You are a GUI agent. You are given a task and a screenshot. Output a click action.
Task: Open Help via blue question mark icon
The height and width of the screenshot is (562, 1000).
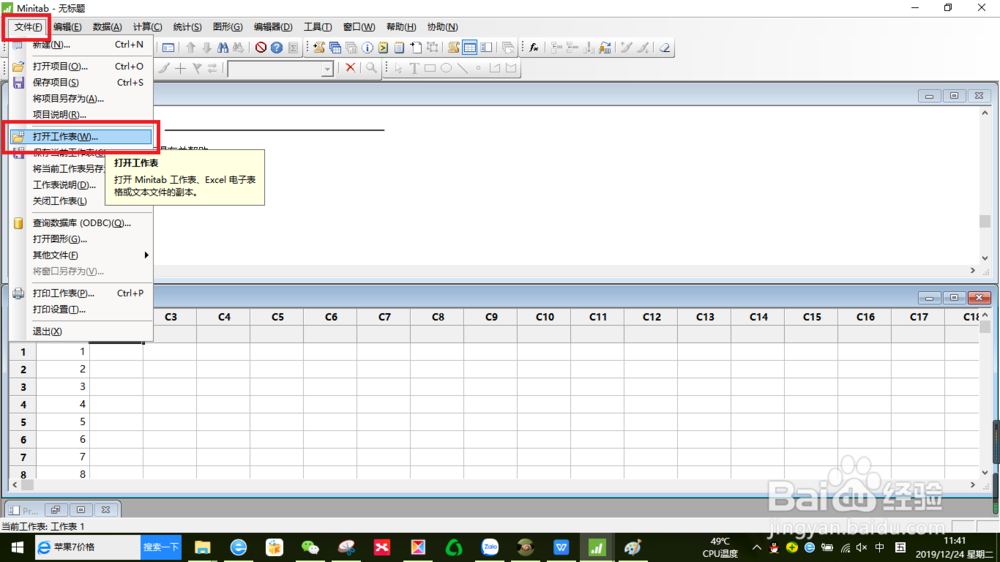[x=277, y=48]
